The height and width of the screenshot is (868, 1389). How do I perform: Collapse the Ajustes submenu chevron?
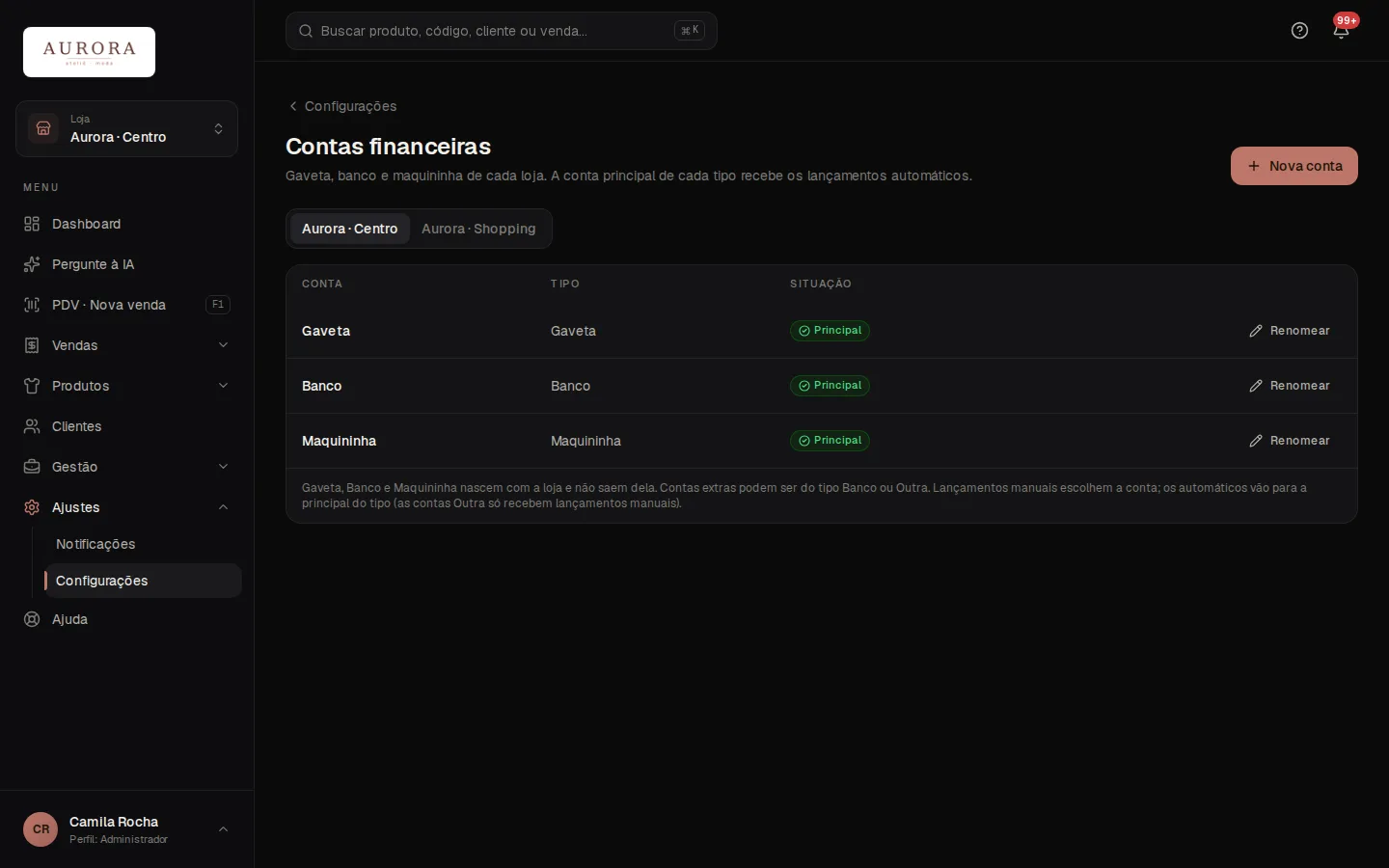(223, 507)
